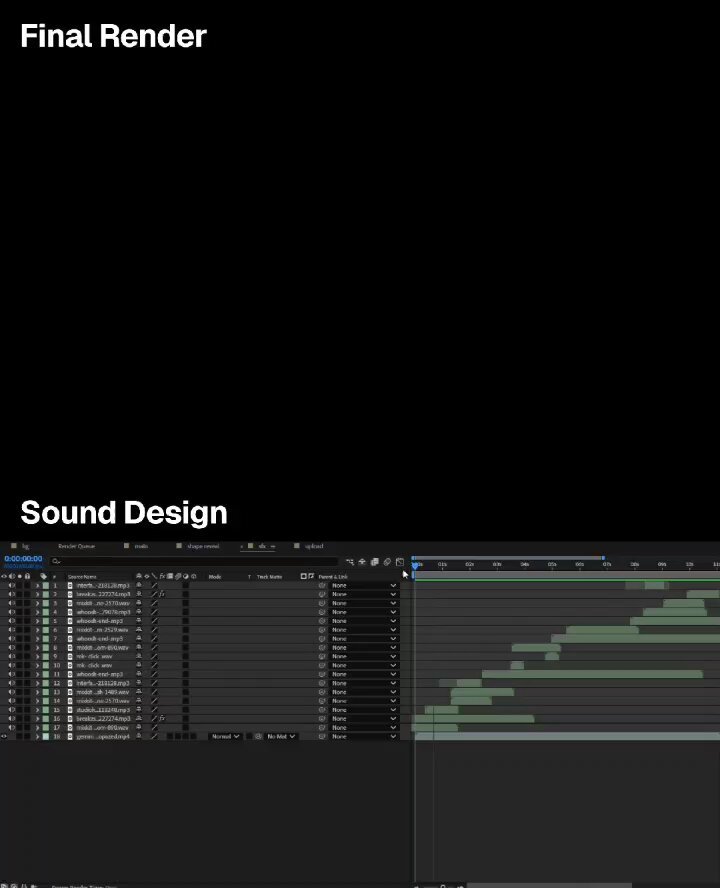Open the Normal blending mode dropdown on layer 18
This screenshot has width=720, height=888.
[225, 736]
